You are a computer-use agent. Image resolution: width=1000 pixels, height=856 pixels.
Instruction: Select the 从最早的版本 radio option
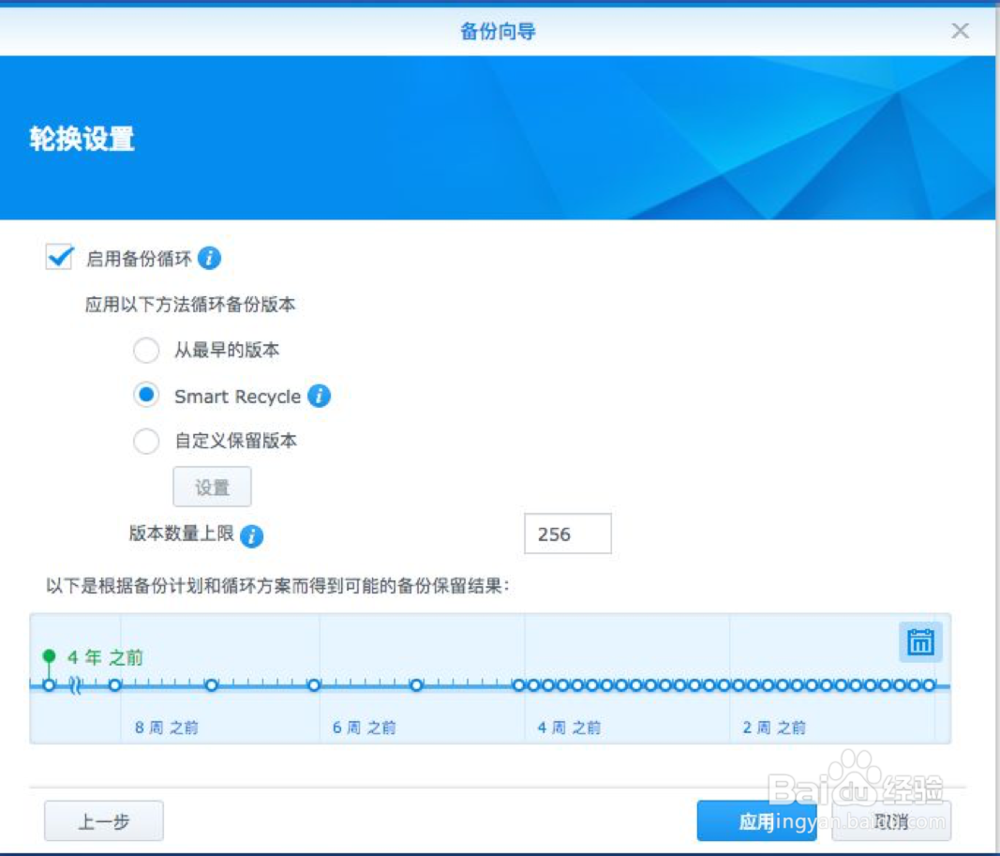[x=146, y=350]
